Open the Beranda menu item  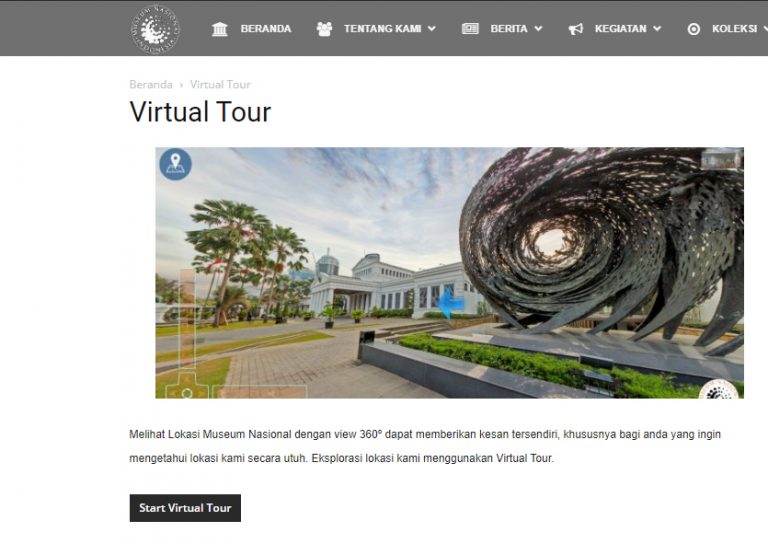(x=265, y=29)
